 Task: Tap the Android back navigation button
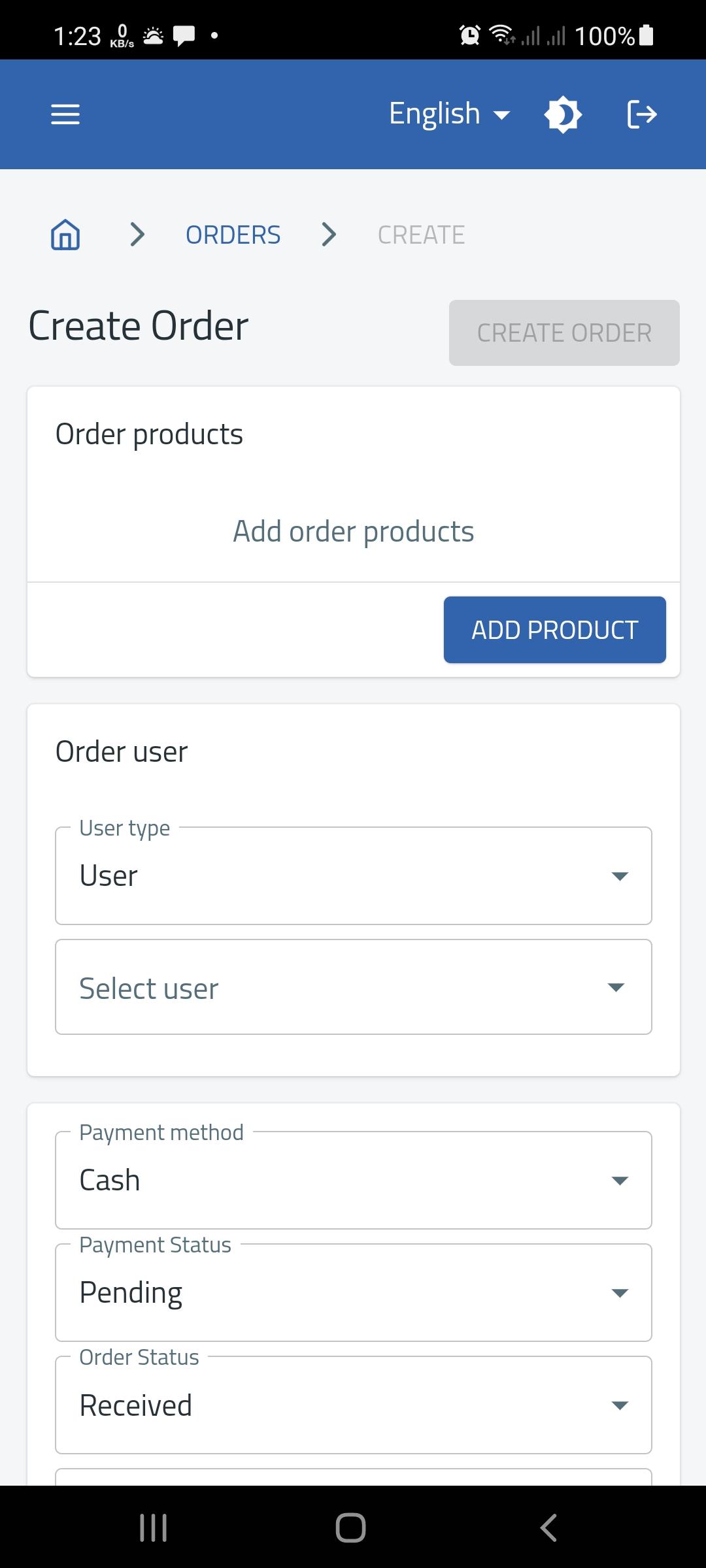click(548, 1527)
